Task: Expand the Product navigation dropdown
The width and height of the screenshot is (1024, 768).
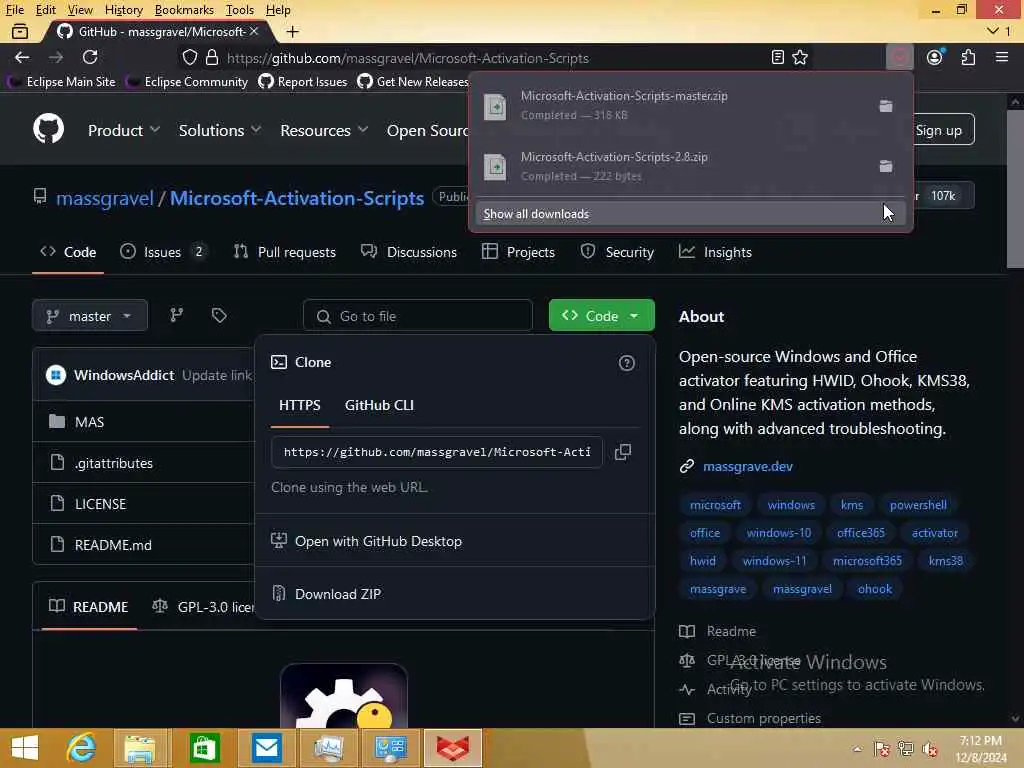Action: 123,130
